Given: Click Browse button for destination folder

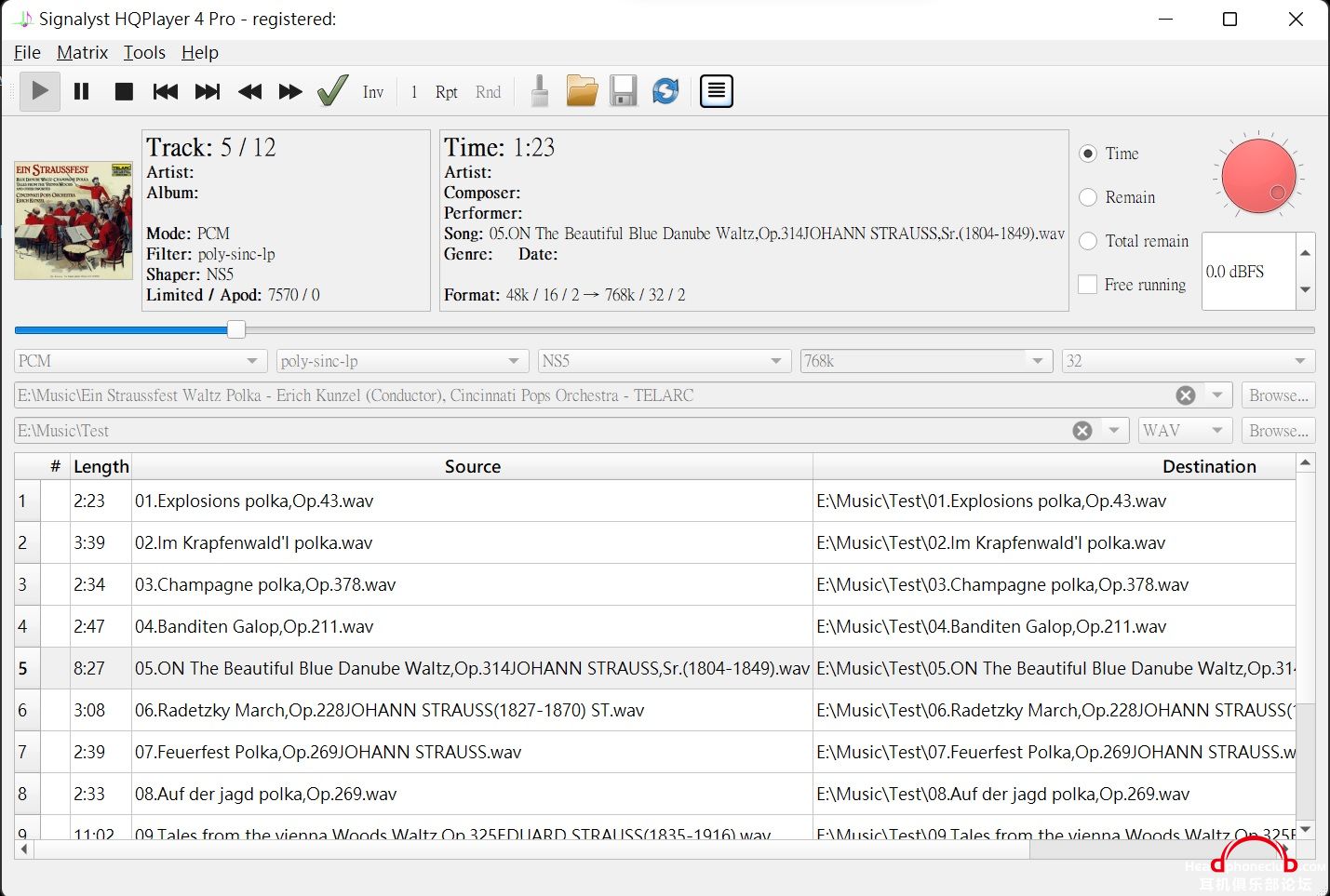Looking at the screenshot, I should pyautogui.click(x=1278, y=431).
